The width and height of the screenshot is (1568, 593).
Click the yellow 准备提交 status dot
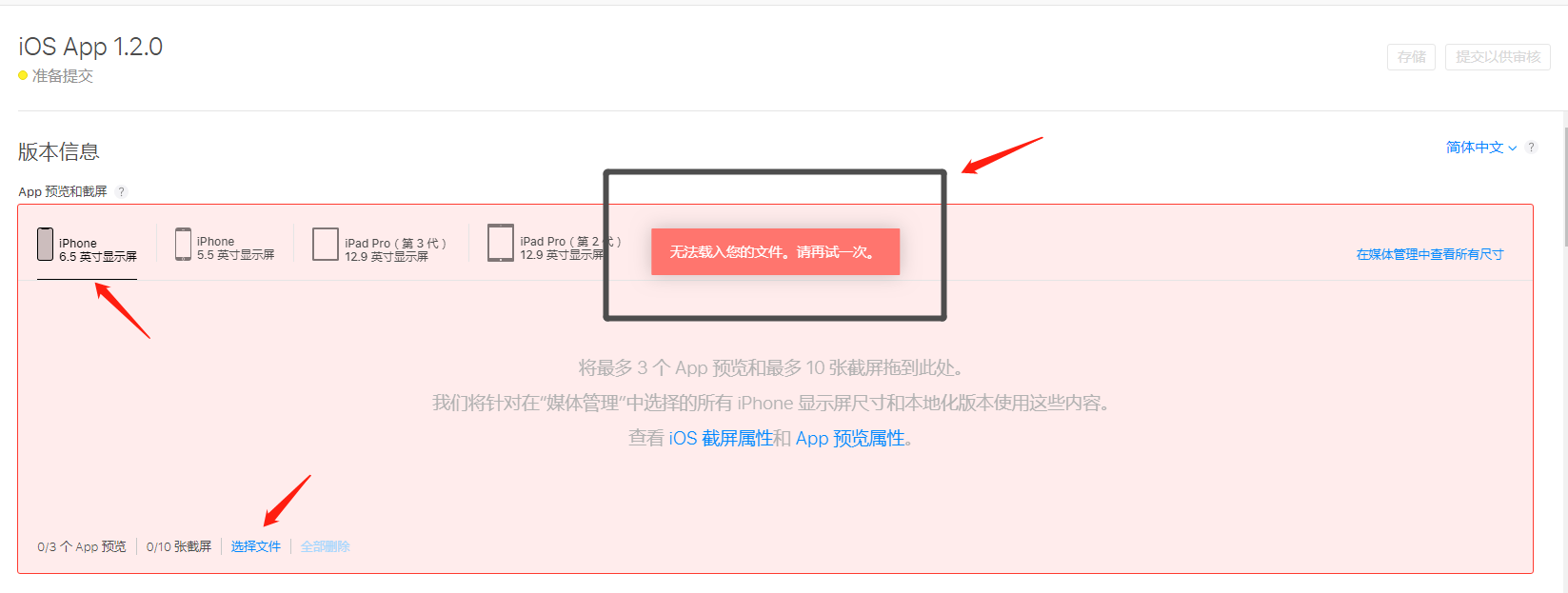pos(23,75)
